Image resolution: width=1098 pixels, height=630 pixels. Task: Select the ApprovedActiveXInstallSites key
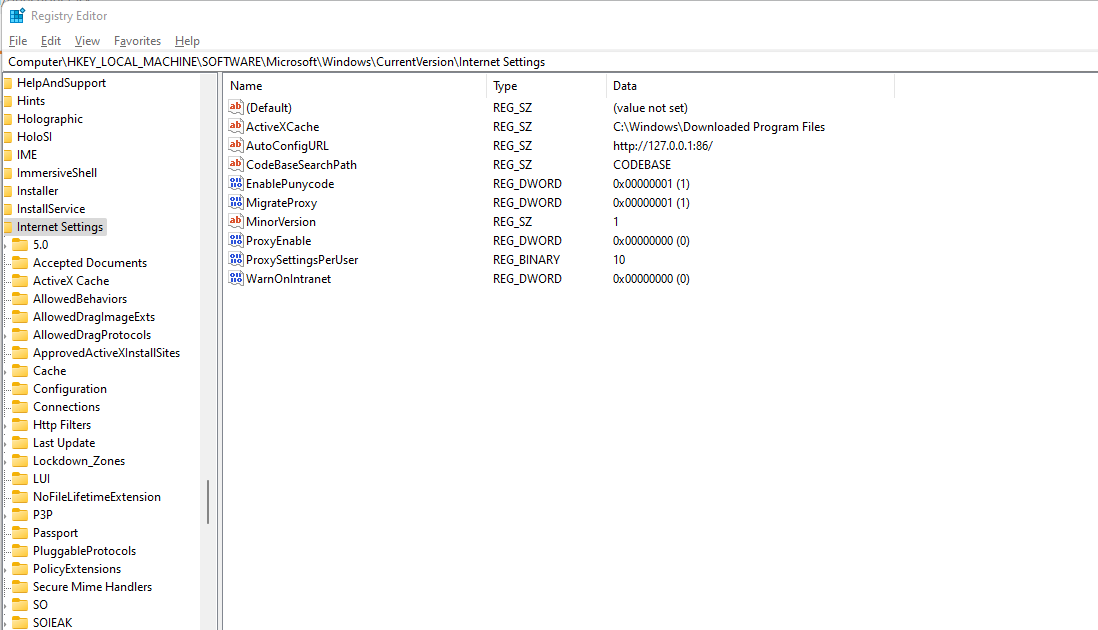[x=106, y=353]
